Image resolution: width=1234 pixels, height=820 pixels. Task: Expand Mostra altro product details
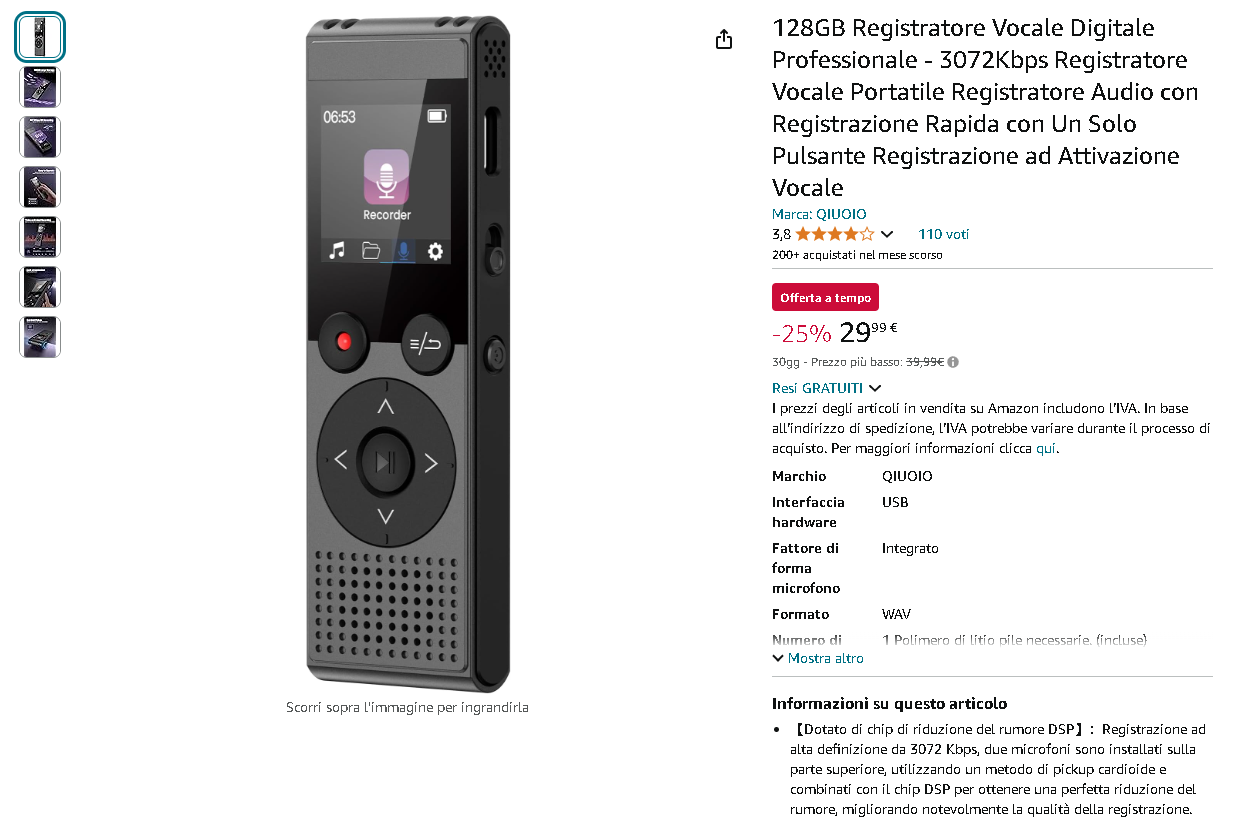[818, 658]
